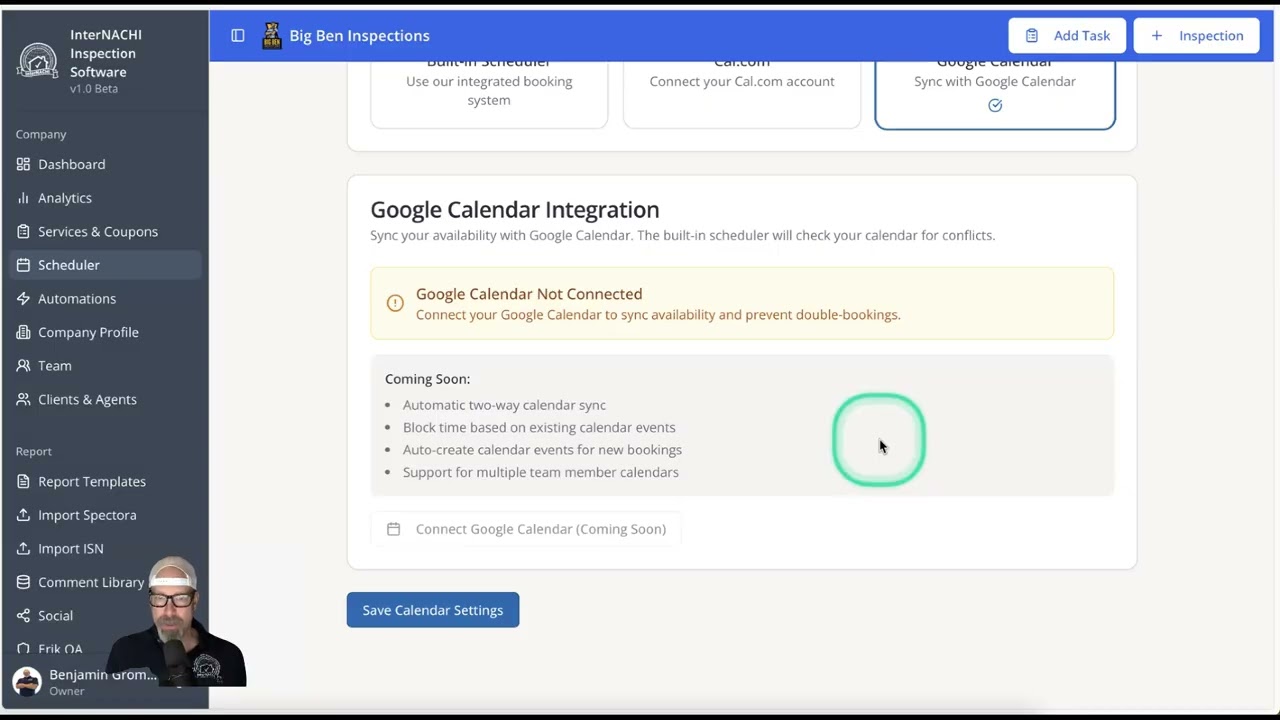Select the Google Calendar option card
Image resolution: width=1280 pixels, height=720 pixels.
tap(995, 94)
